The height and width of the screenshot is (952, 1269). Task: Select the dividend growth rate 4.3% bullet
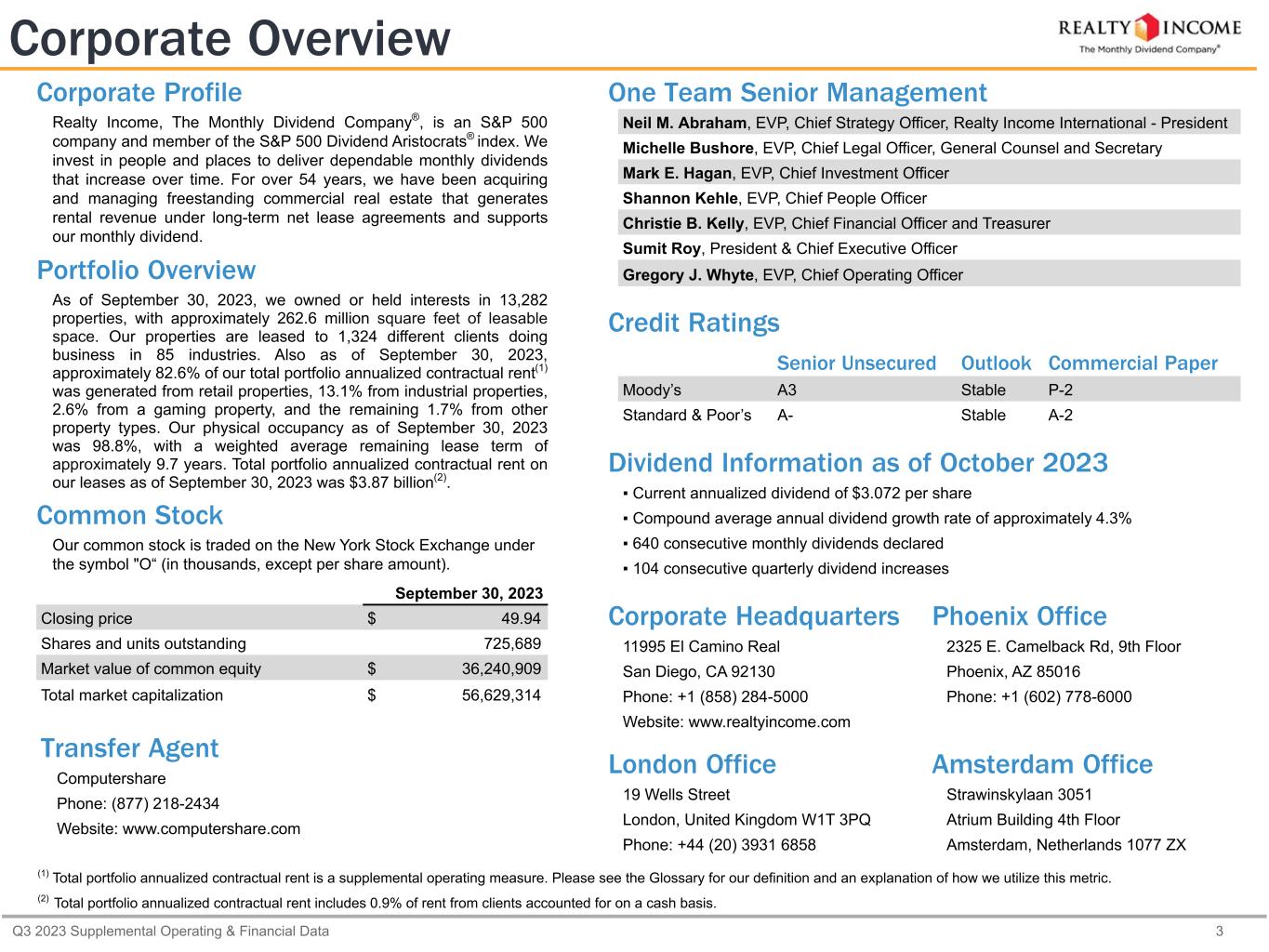tap(877, 519)
